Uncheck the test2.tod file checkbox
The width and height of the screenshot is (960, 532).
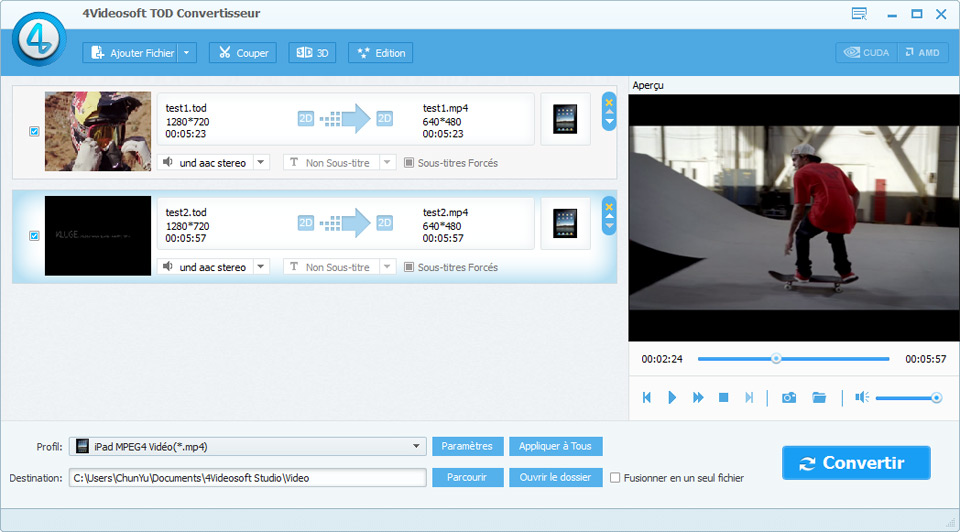tap(34, 236)
